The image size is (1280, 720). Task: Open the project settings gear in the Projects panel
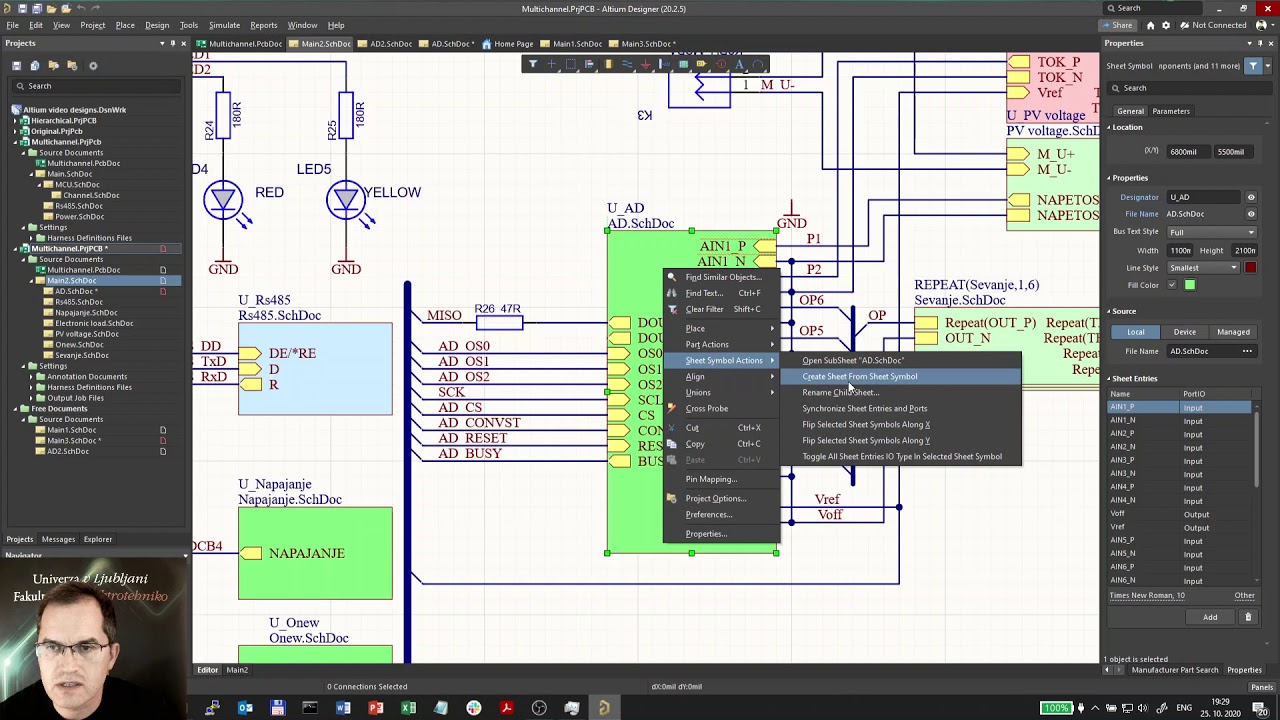(93, 66)
